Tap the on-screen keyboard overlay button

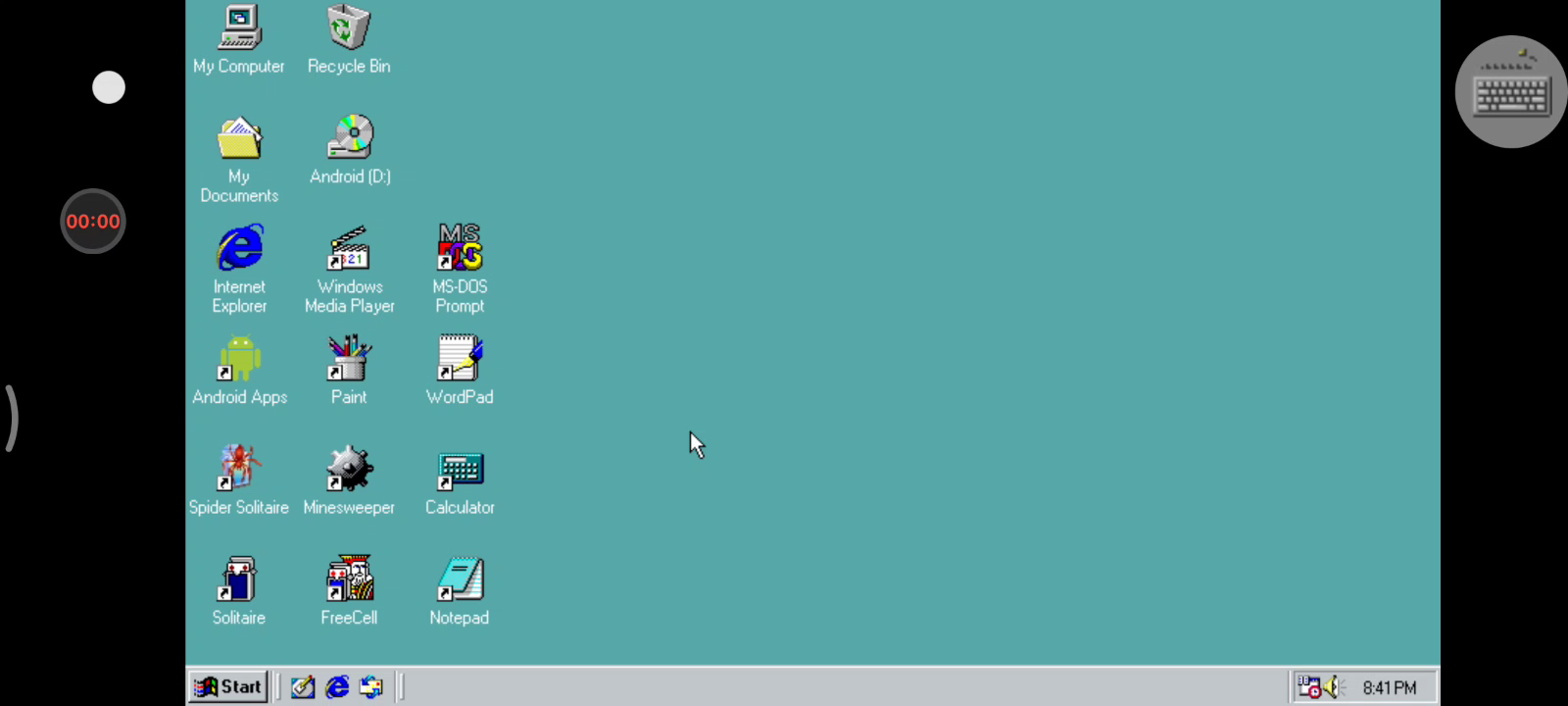1510,92
